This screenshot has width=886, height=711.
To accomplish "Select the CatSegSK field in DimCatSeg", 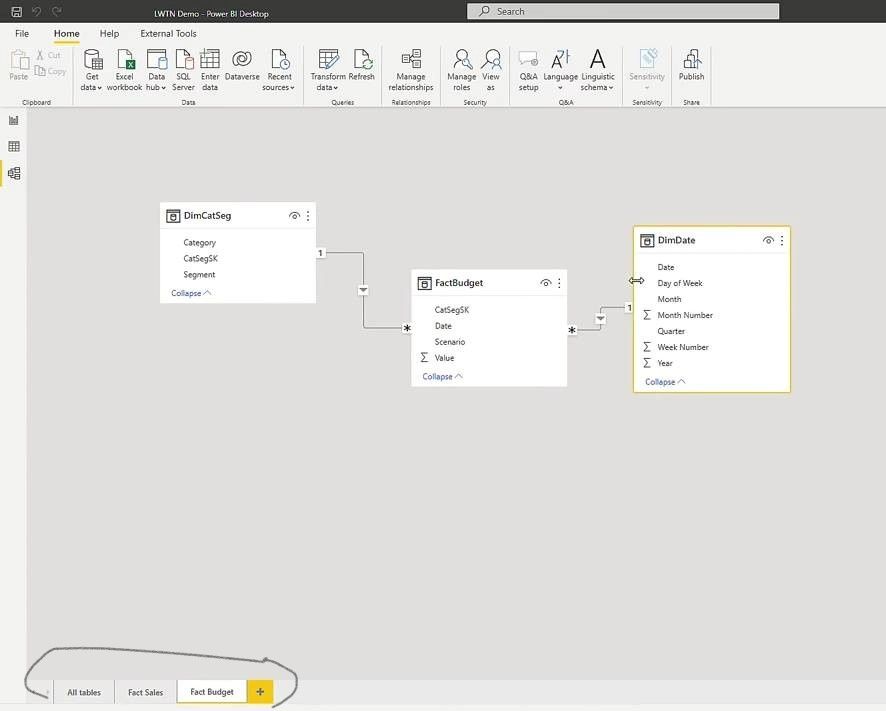I will [x=201, y=259].
